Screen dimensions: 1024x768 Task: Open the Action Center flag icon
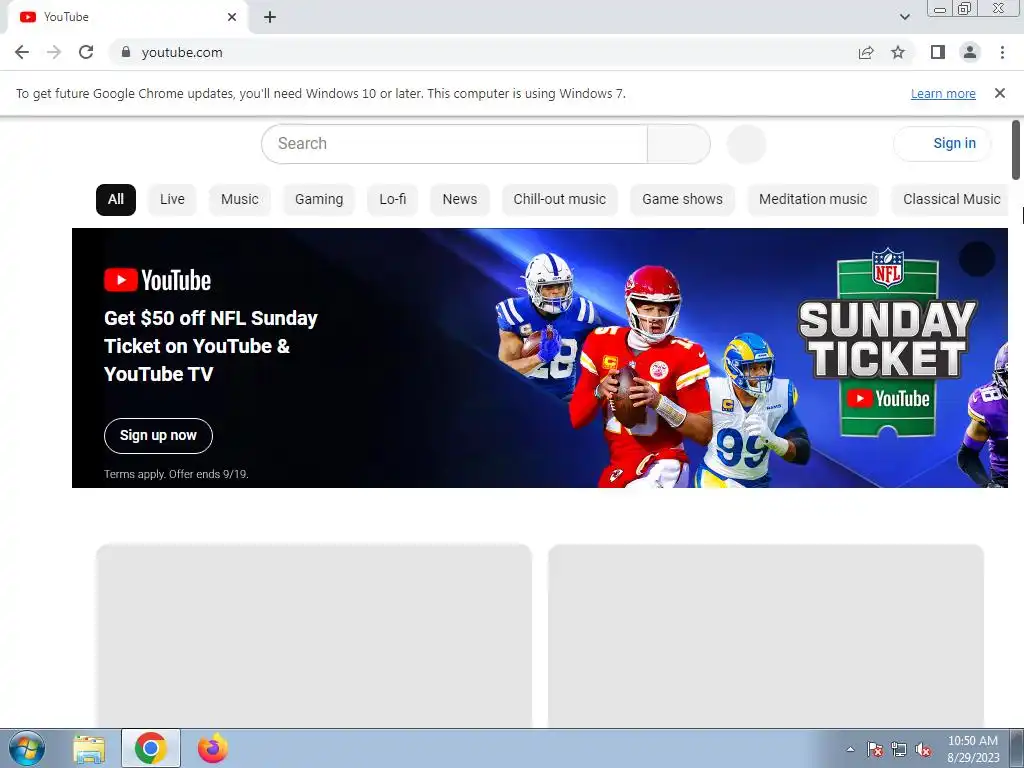(874, 749)
